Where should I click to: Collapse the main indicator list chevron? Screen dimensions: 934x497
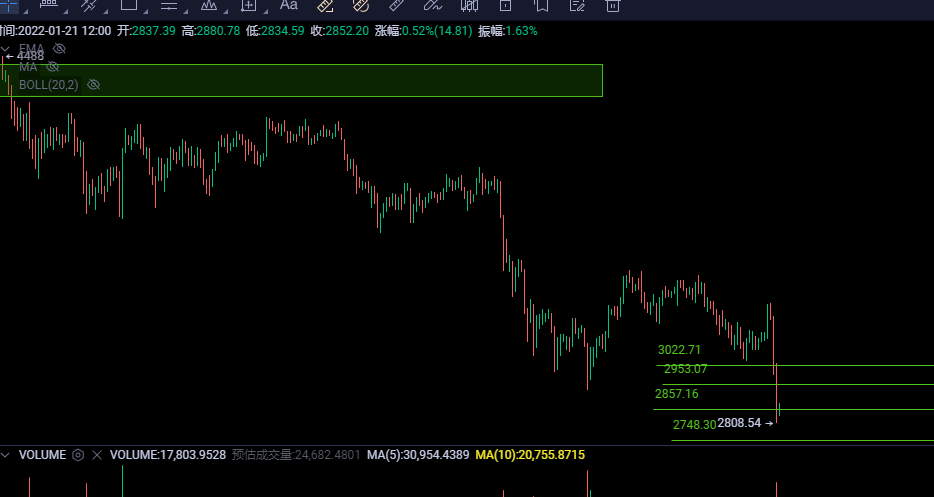coord(5,49)
